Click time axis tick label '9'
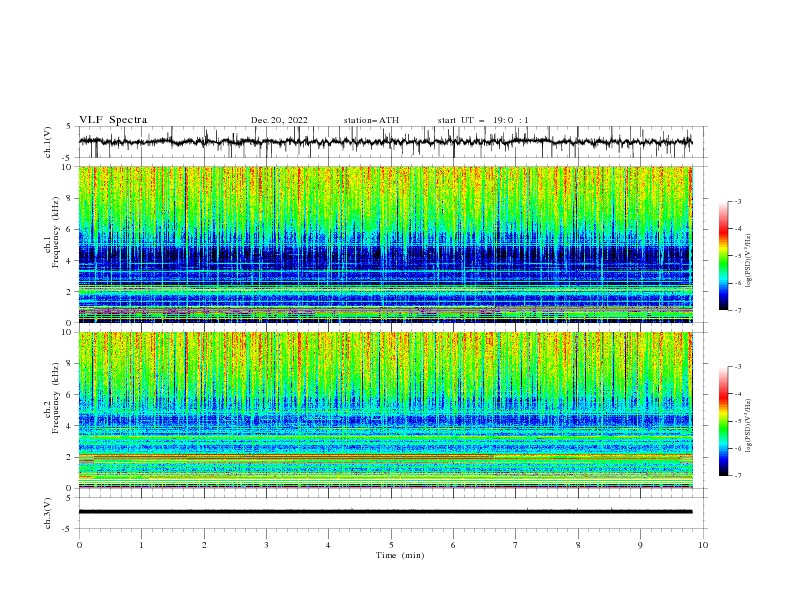Image resolution: width=792 pixels, height=612 pixels. [640, 545]
